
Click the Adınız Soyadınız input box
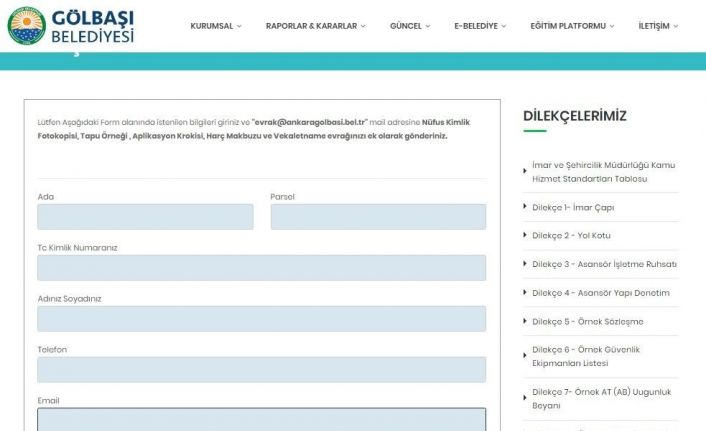pyautogui.click(x=261, y=319)
